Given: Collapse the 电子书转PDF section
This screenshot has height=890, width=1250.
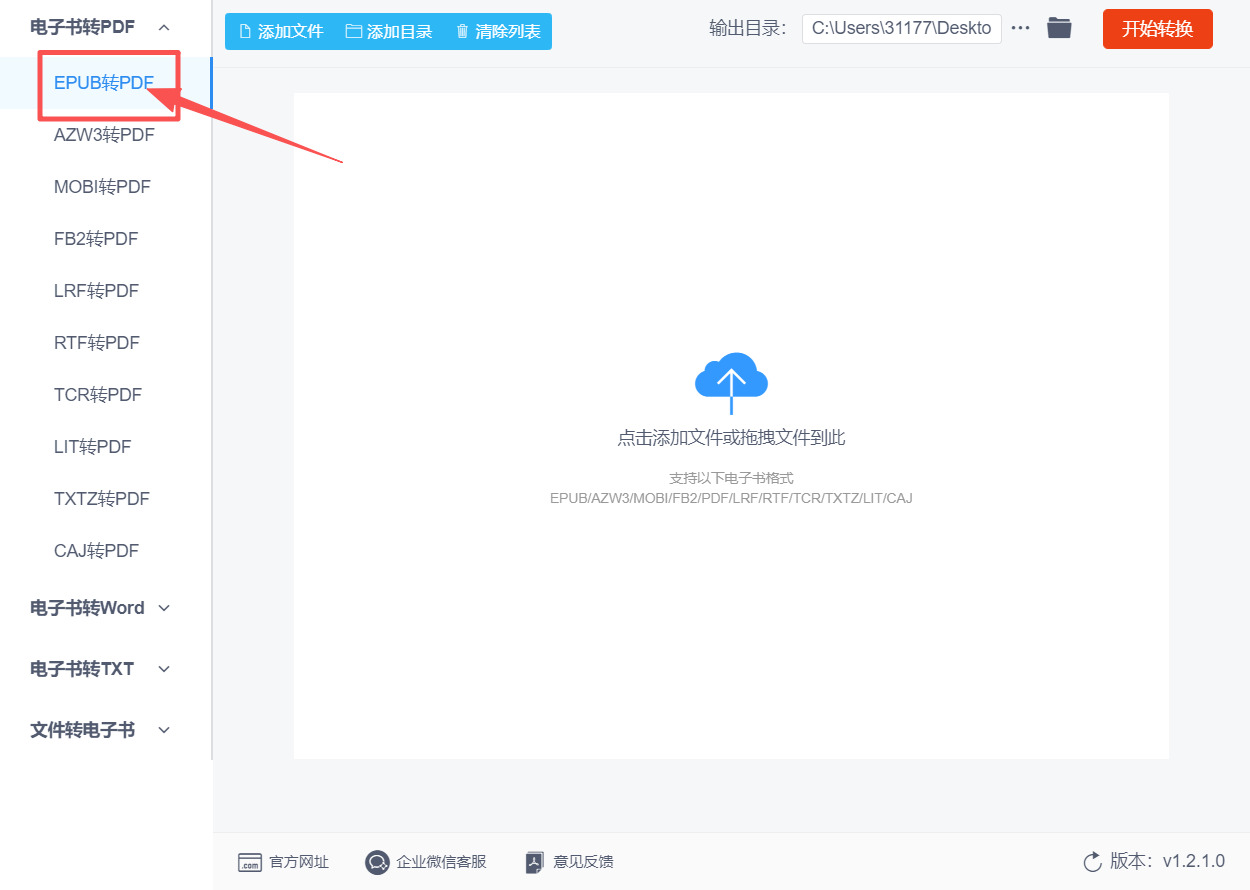Looking at the screenshot, I should click(164, 27).
